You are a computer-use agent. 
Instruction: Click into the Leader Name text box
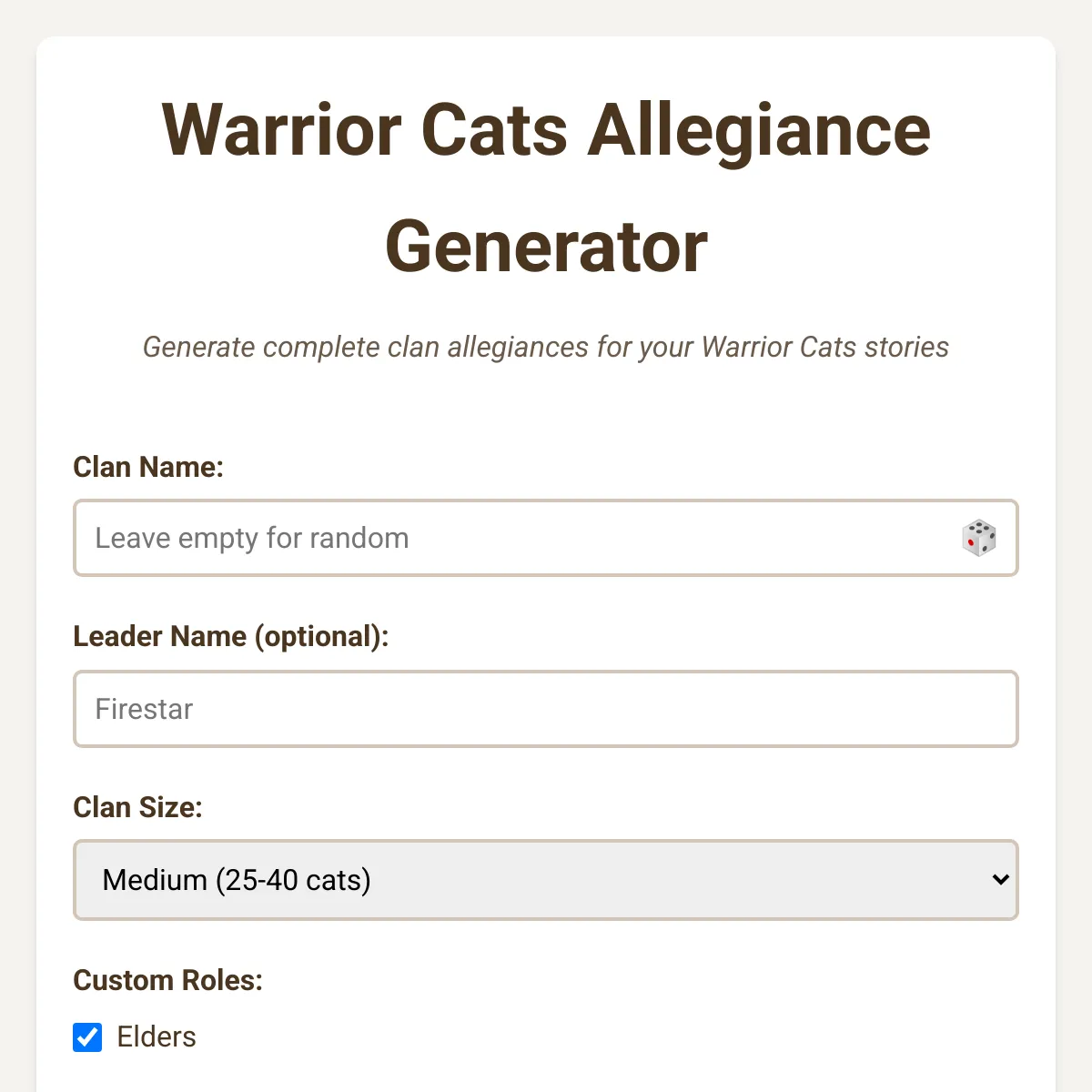coord(546,709)
